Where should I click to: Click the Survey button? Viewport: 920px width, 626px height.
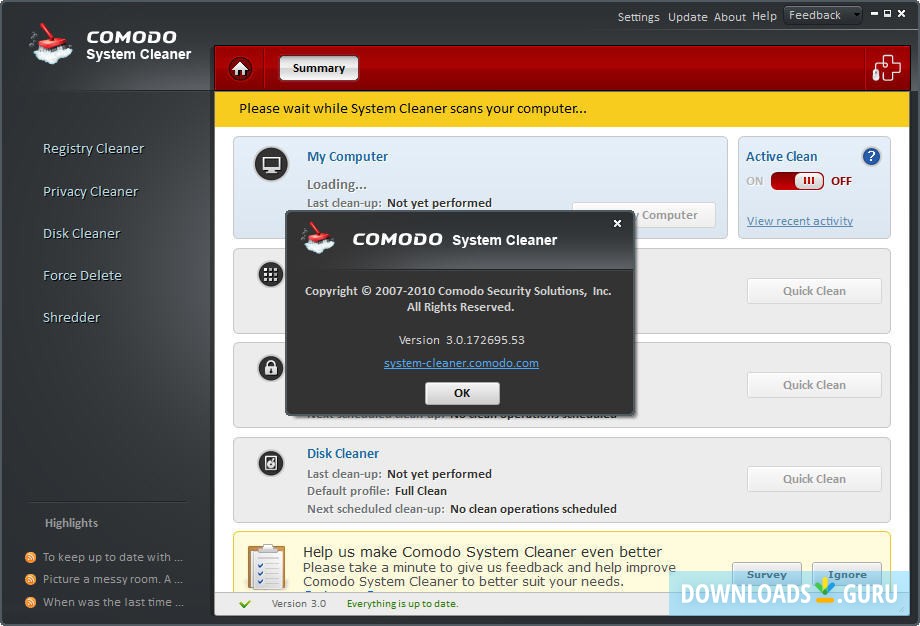767,574
